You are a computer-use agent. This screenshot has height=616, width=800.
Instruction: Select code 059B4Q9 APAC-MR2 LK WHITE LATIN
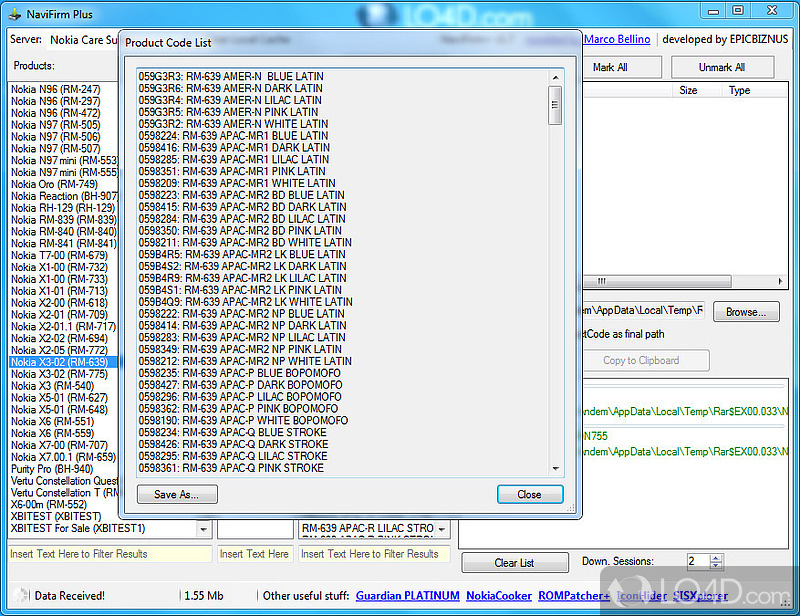pyautogui.click(x=245, y=302)
